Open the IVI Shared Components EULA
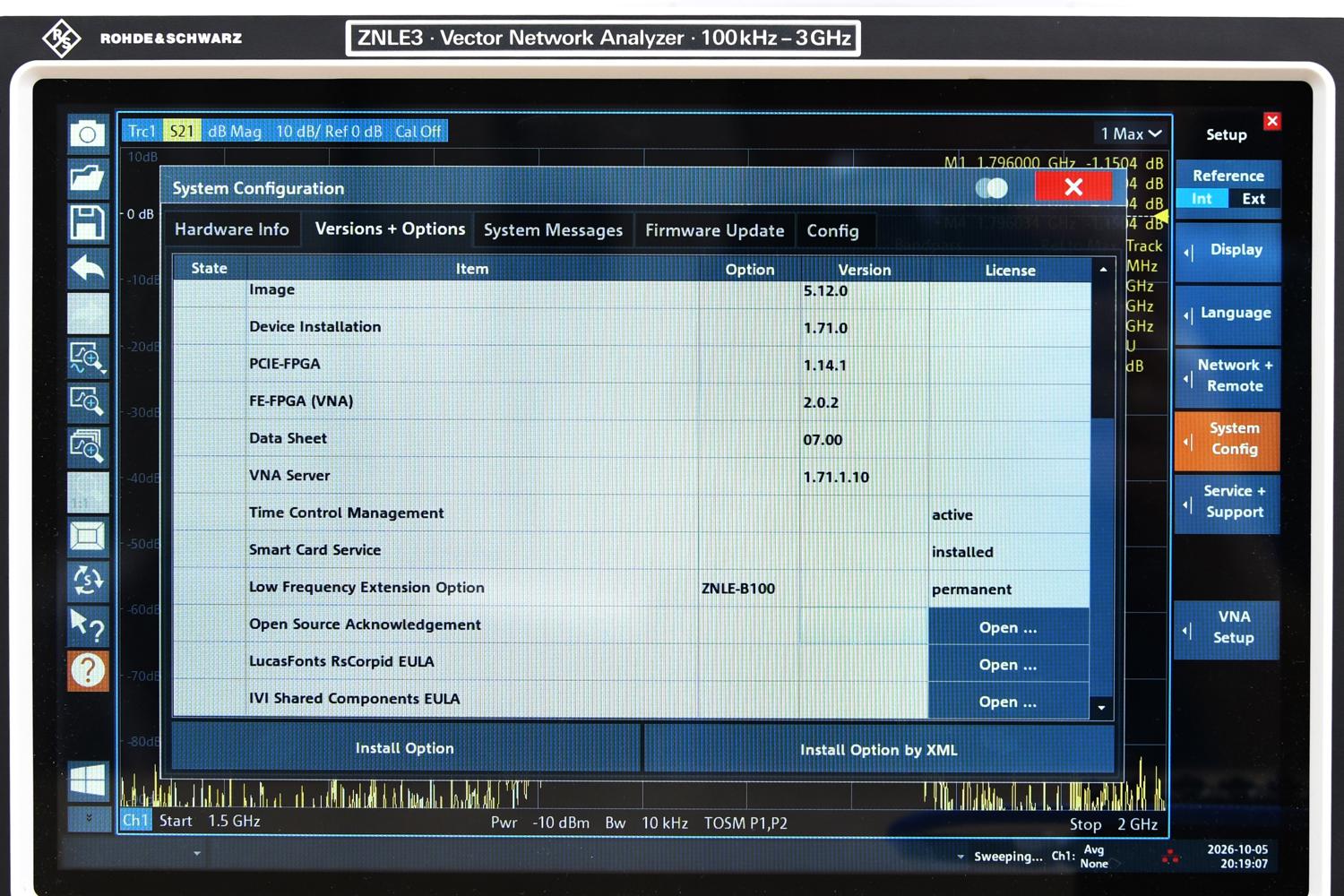The width and height of the screenshot is (1344, 896). coord(1009,702)
